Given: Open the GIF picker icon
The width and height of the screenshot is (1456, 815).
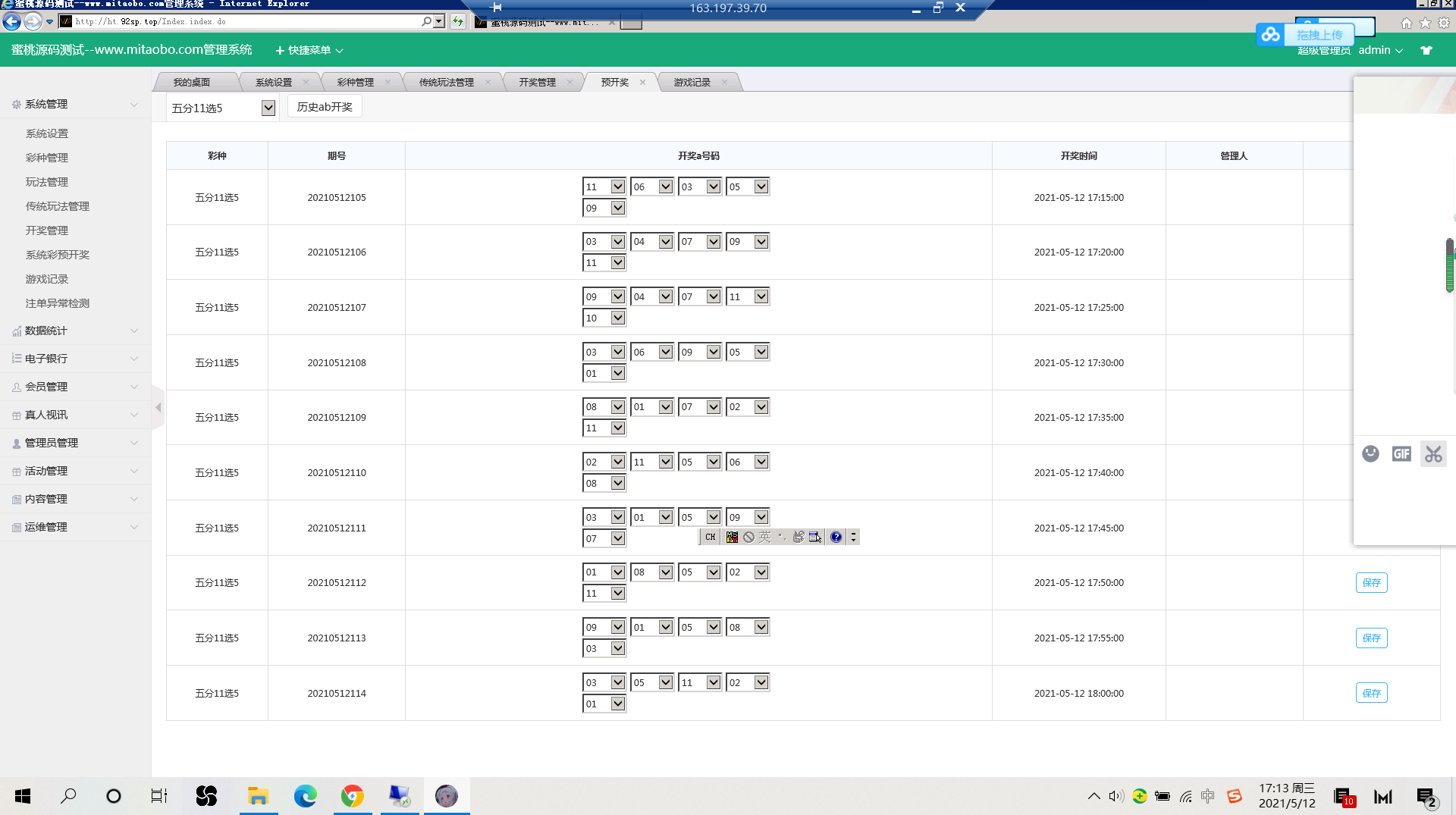Looking at the screenshot, I should 1401,454.
